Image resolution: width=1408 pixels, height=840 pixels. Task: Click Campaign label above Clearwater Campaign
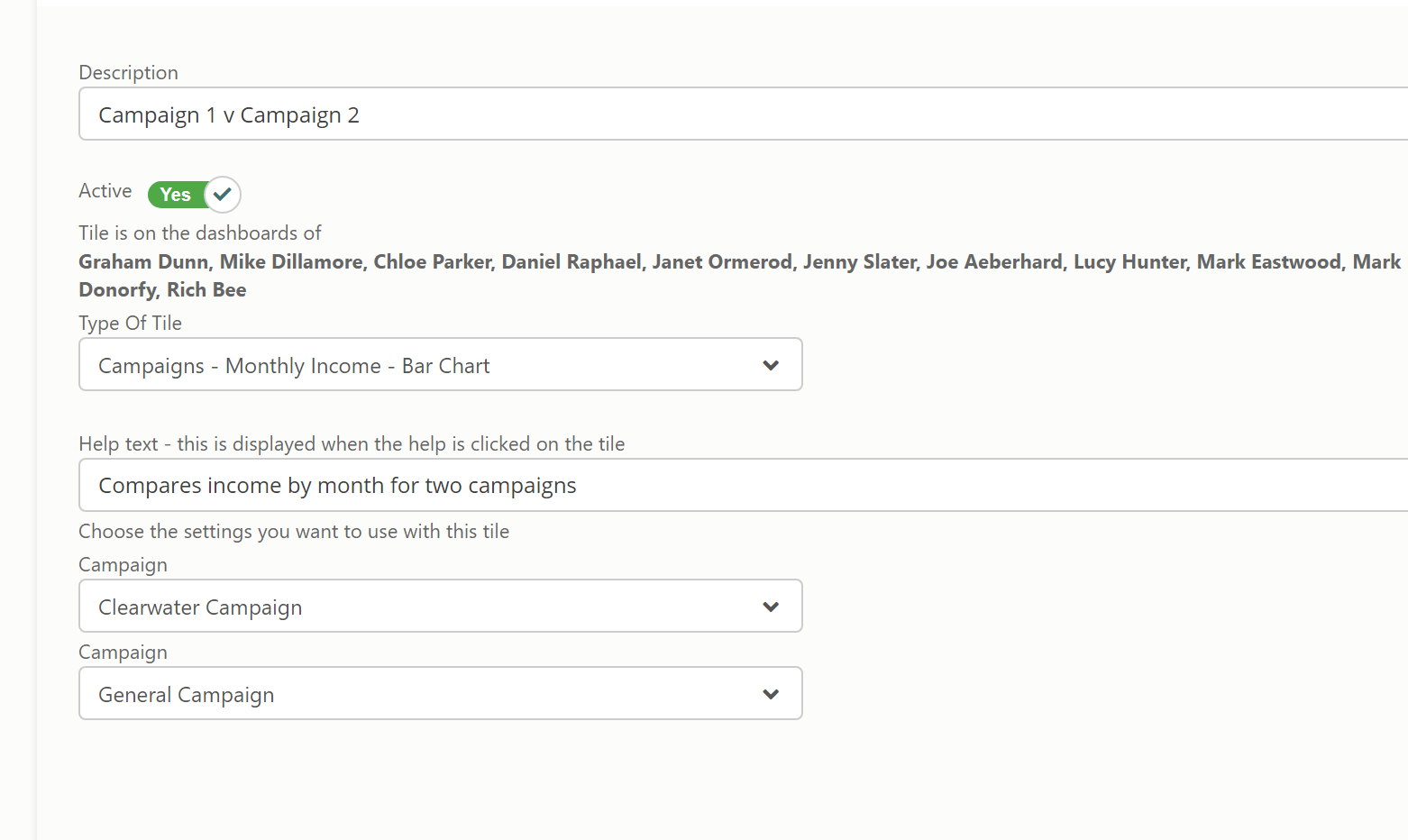coord(123,565)
